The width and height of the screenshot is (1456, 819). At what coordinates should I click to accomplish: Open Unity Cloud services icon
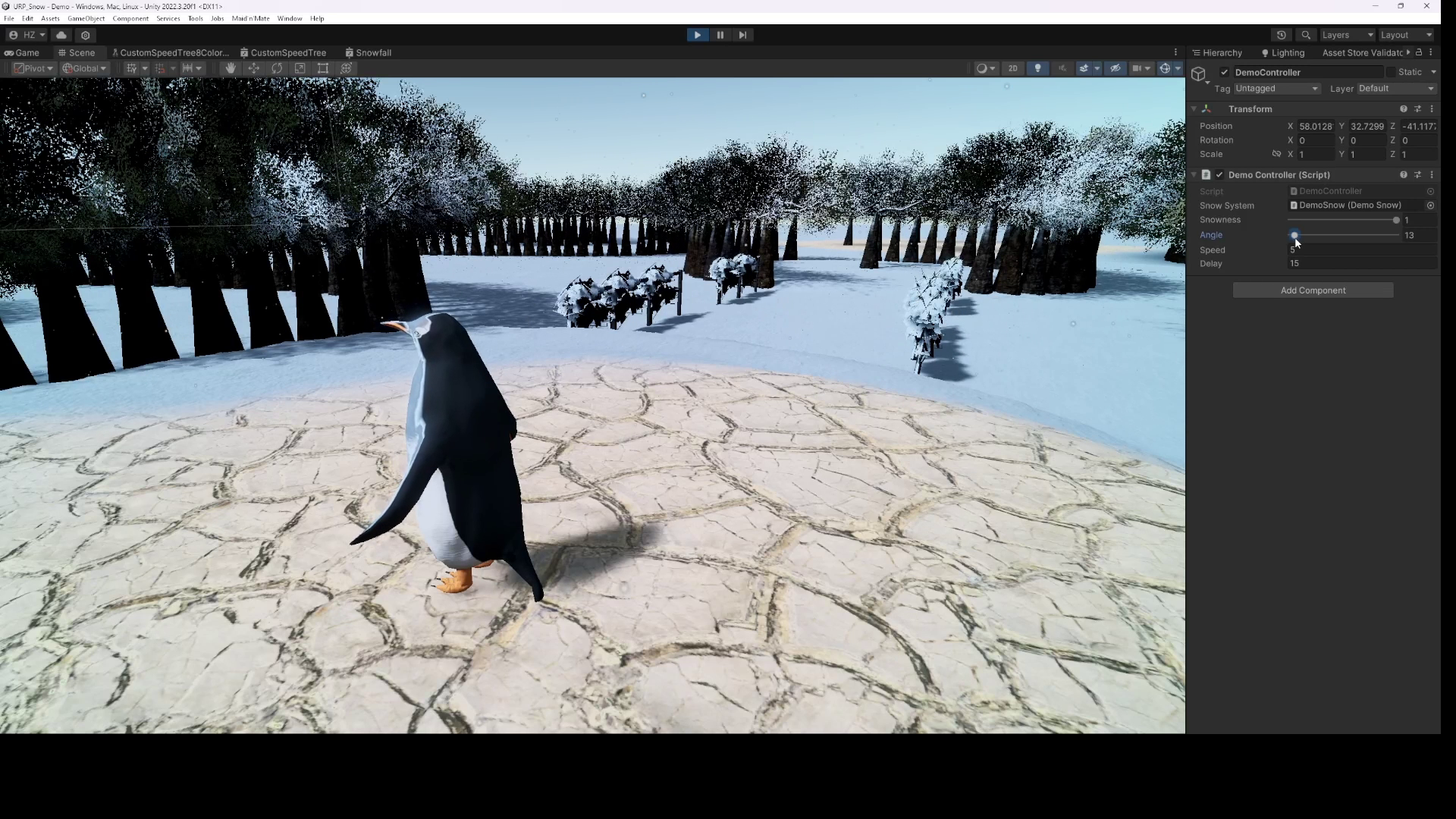(61, 35)
